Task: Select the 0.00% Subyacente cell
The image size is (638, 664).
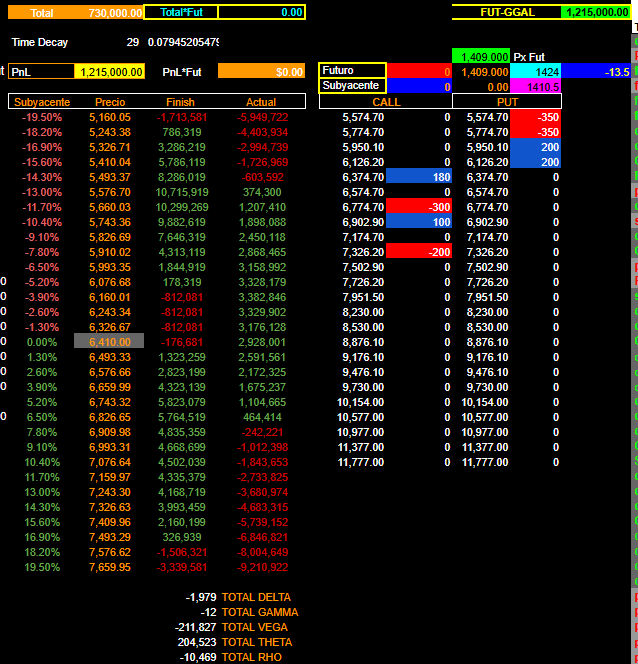Action: point(41,342)
